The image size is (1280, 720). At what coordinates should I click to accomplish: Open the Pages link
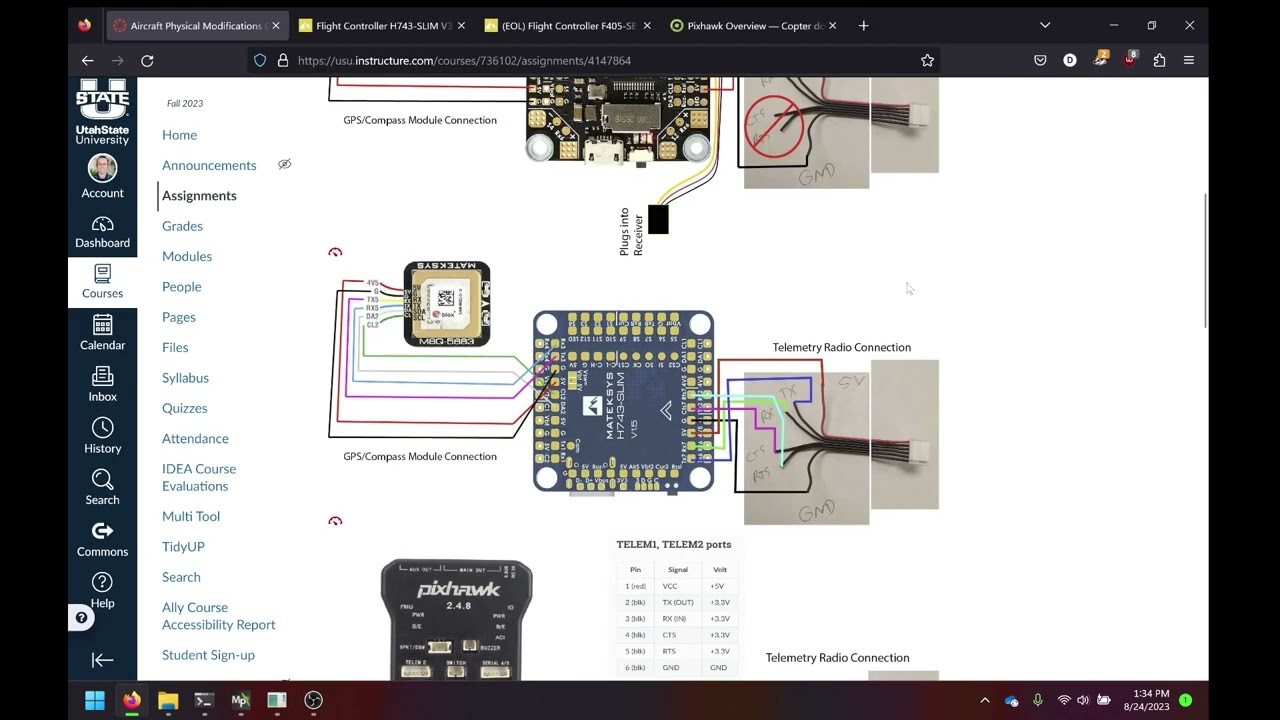pos(179,317)
